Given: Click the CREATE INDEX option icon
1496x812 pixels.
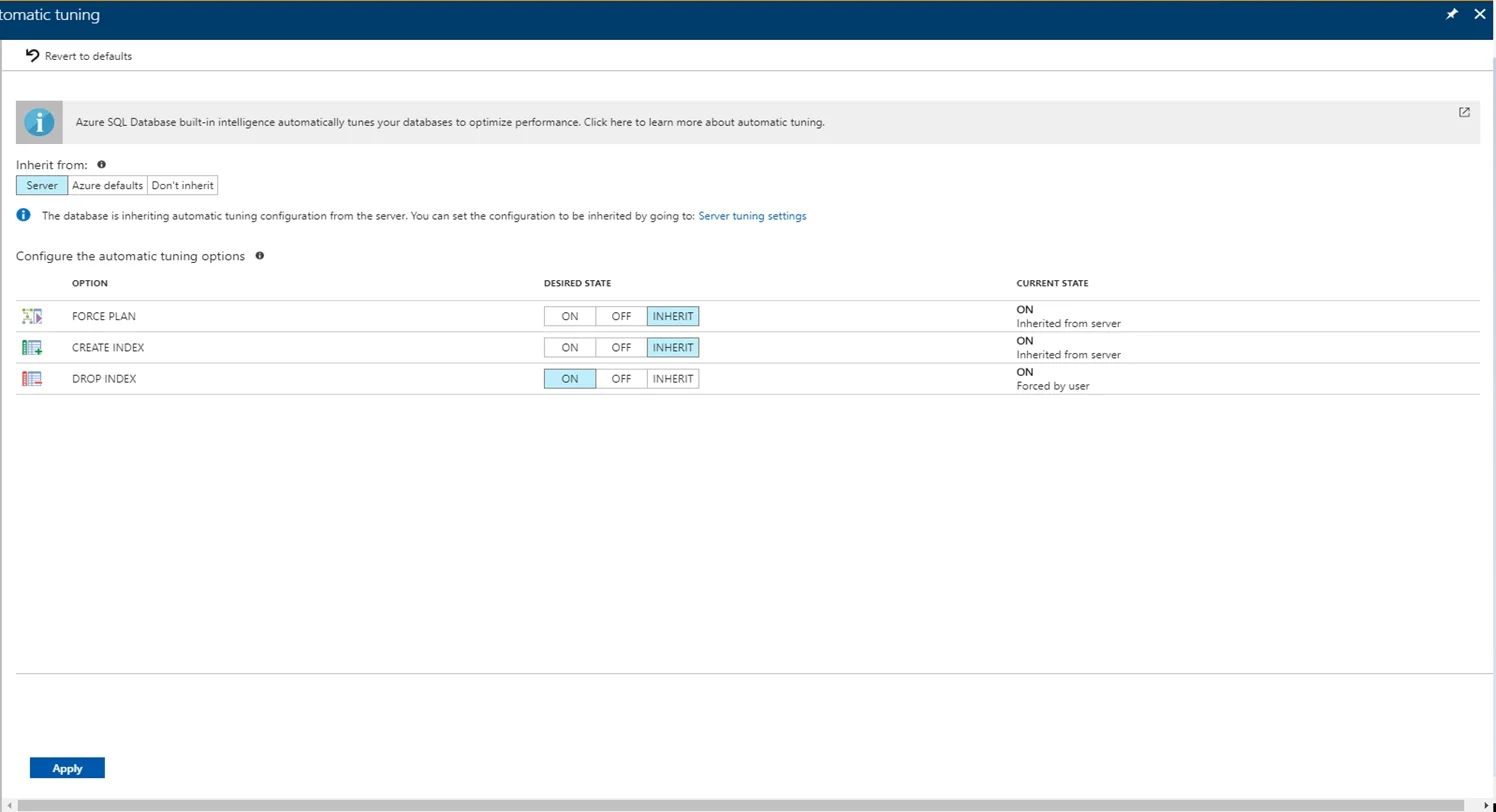Looking at the screenshot, I should pyautogui.click(x=32, y=348).
